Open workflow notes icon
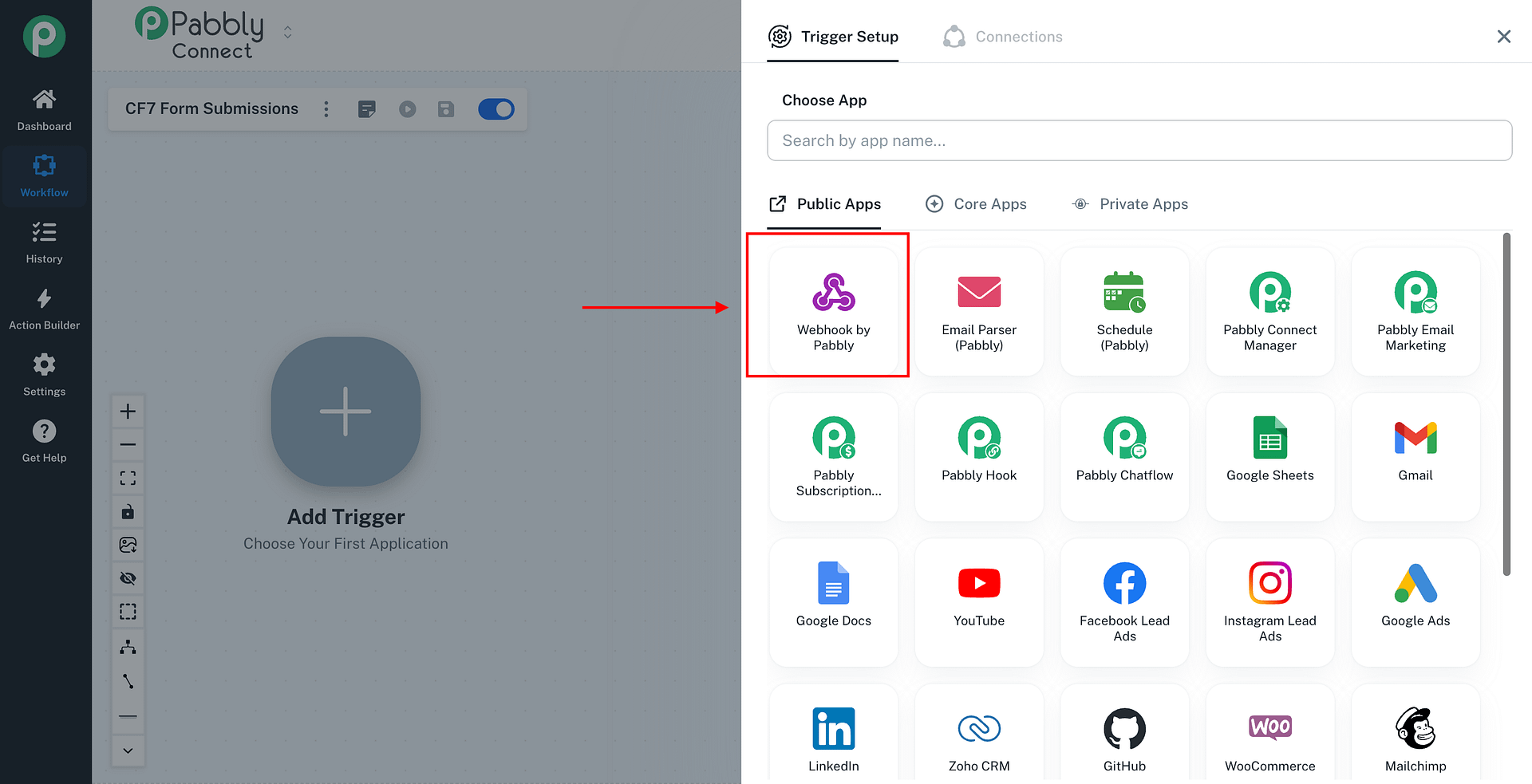 pyautogui.click(x=367, y=109)
